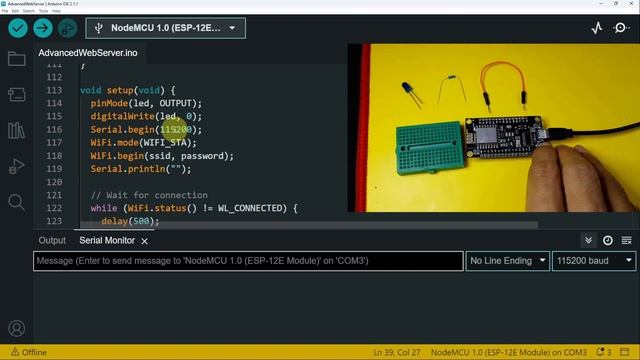This screenshot has height=360, width=640.
Task: Click the NodeMCU on COM3 status bar entry
Action: tap(509, 352)
